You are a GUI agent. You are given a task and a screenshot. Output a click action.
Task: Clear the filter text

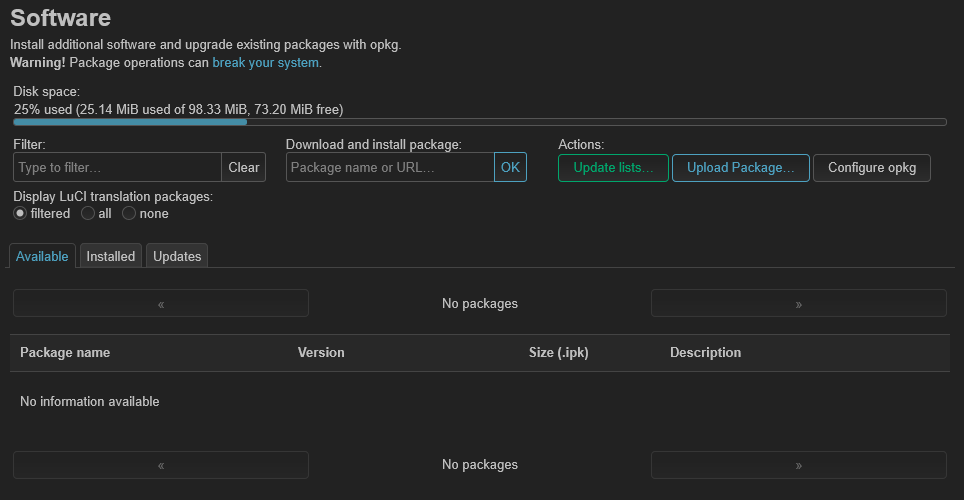pyautogui.click(x=243, y=167)
